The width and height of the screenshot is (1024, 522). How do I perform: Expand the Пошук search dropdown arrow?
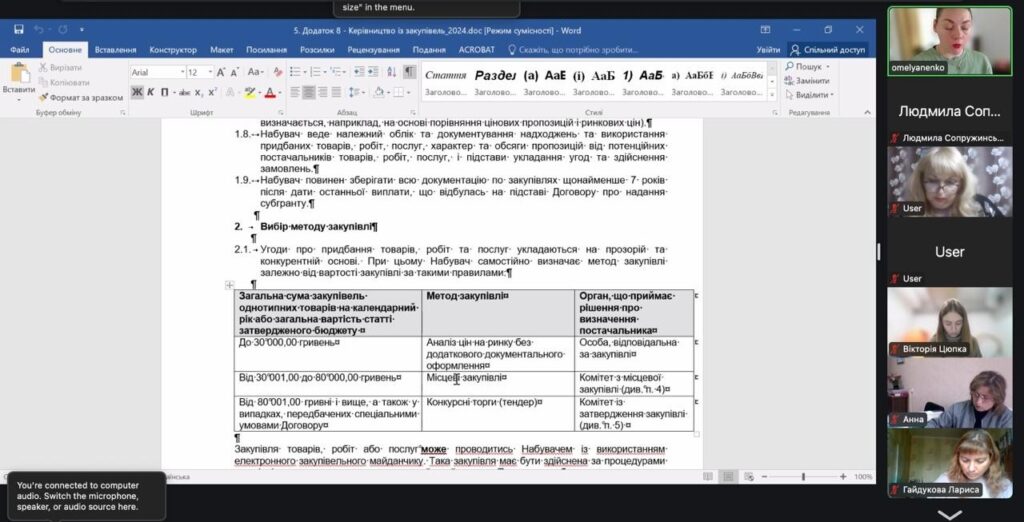[x=829, y=67]
